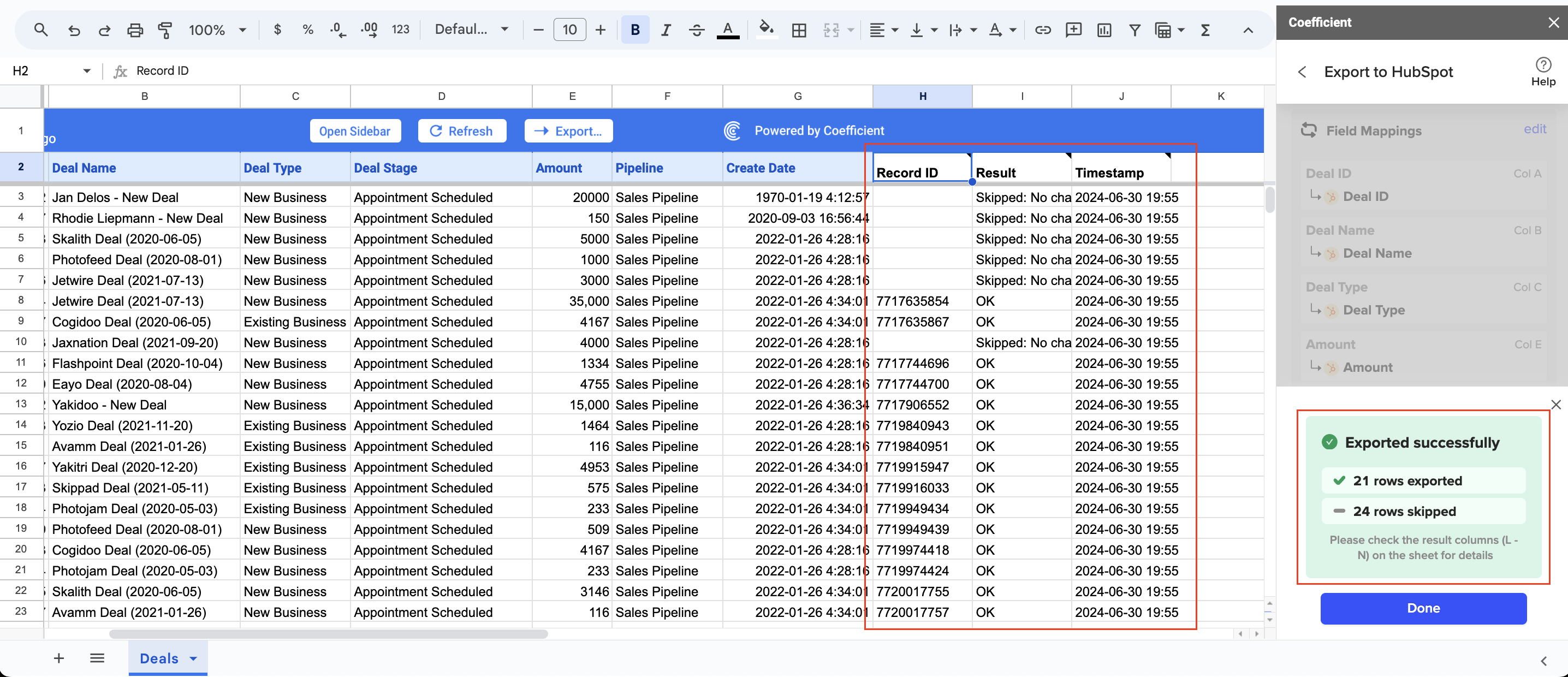
Task: Open vertical align dropdown
Action: (923, 29)
